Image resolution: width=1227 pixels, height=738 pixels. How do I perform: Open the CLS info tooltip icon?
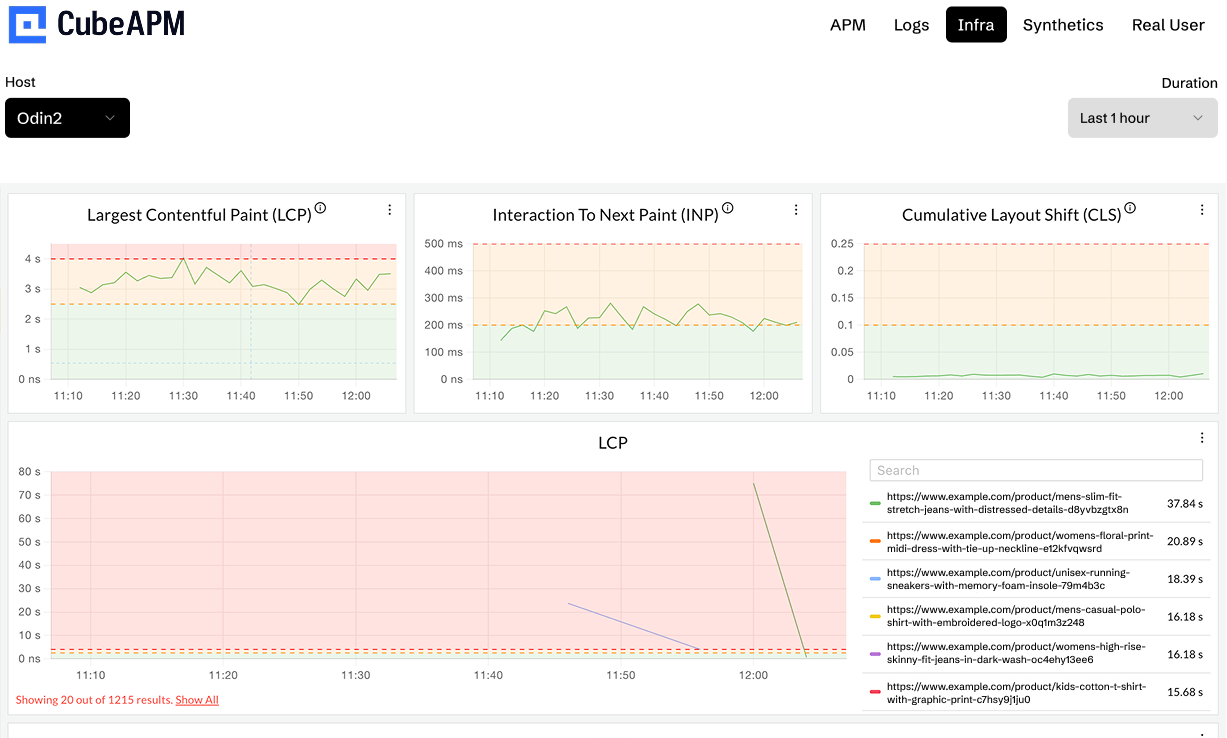click(1130, 208)
